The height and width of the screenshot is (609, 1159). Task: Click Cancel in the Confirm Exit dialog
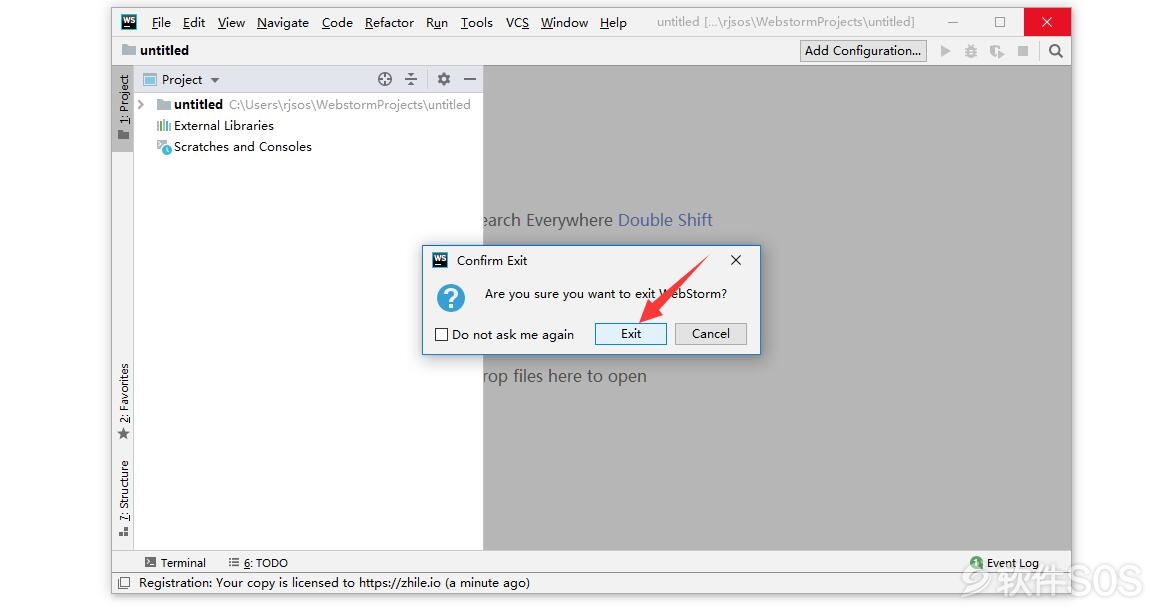coord(710,334)
